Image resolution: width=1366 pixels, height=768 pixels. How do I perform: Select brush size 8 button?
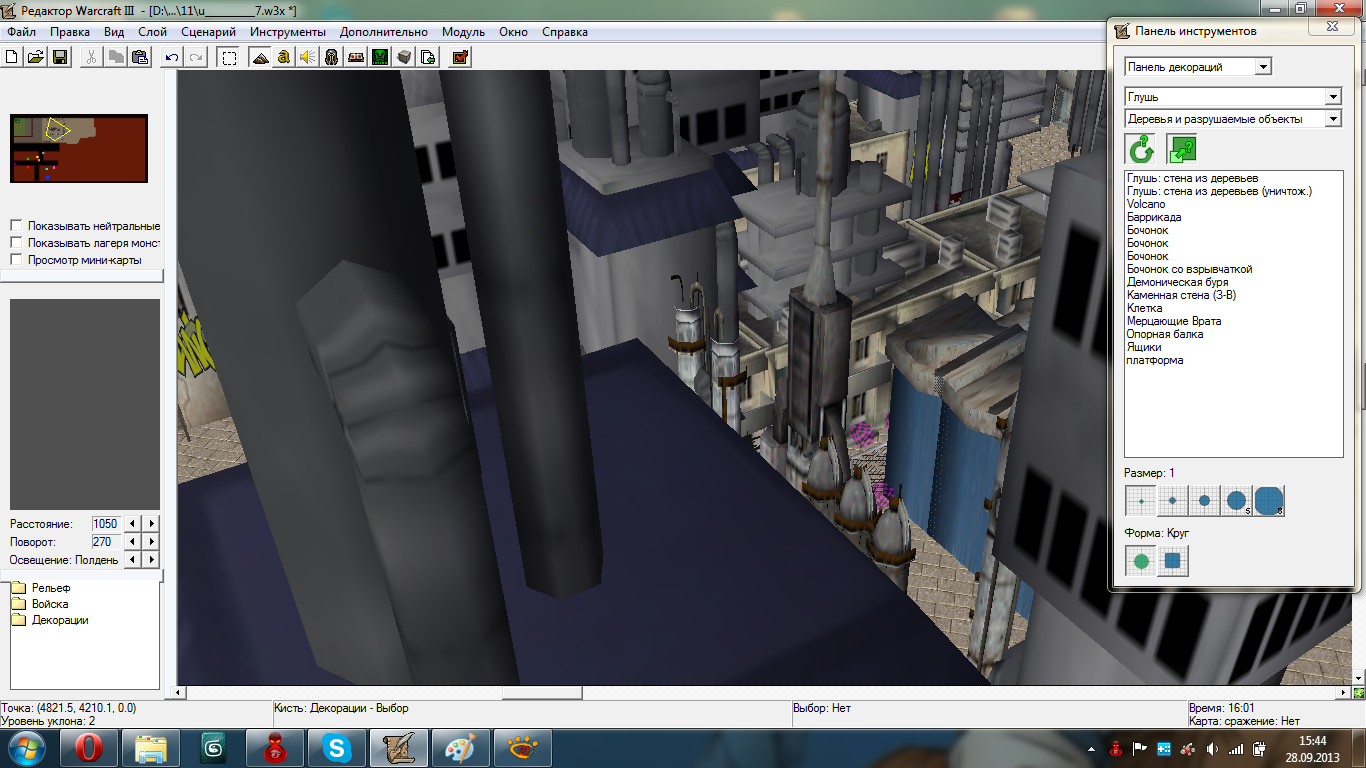coord(1269,500)
